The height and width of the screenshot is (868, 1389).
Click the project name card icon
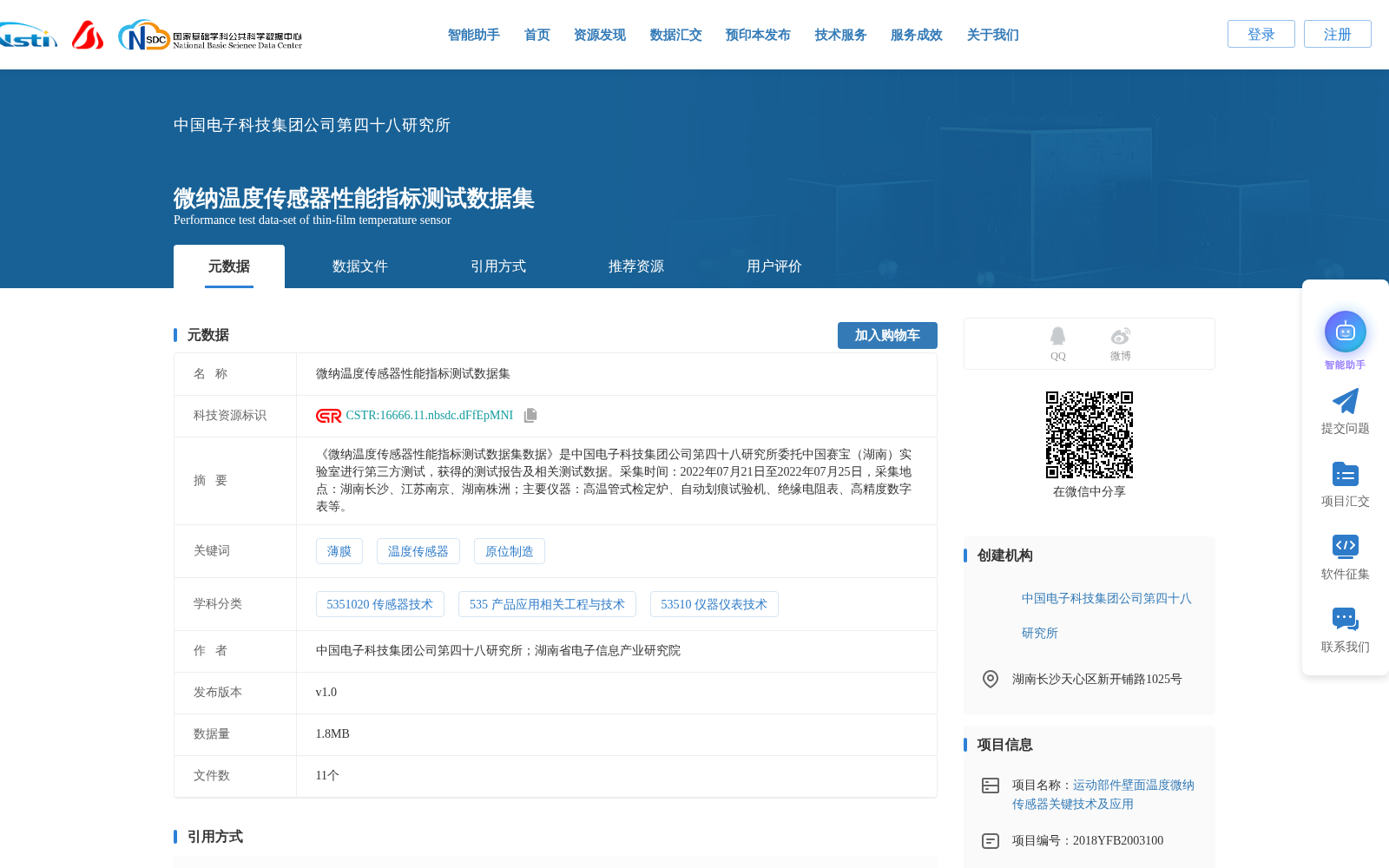point(991,786)
